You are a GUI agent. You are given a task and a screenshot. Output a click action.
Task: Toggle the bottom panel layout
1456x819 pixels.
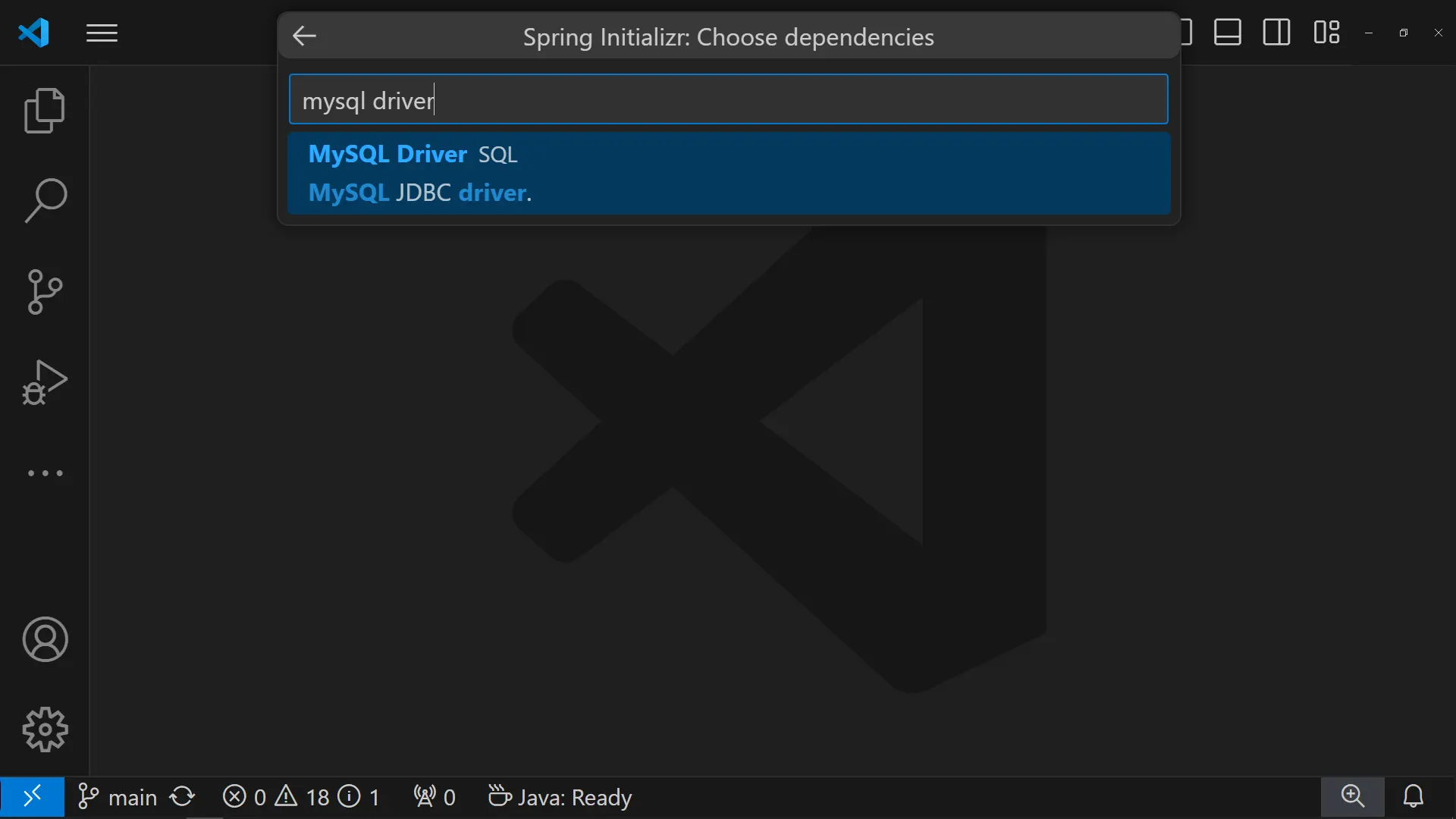point(1227,33)
